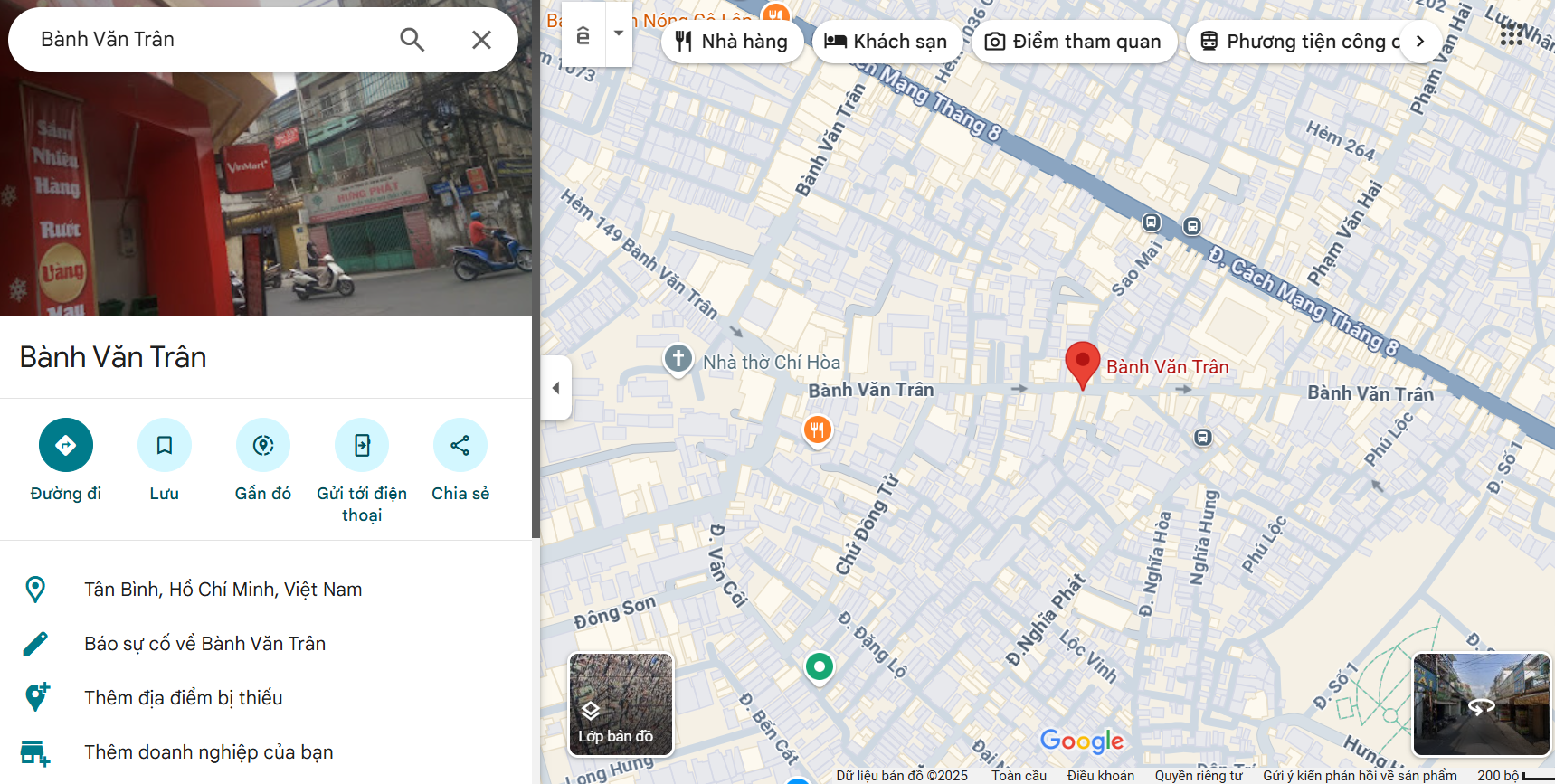Image resolution: width=1555 pixels, height=784 pixels.
Task: Click the green circle marker near Đ. Đặng Lộ
Action: click(x=820, y=668)
